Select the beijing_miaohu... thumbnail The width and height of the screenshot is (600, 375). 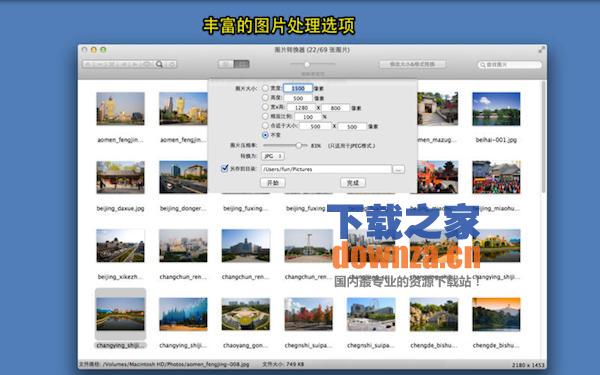pos(496,178)
